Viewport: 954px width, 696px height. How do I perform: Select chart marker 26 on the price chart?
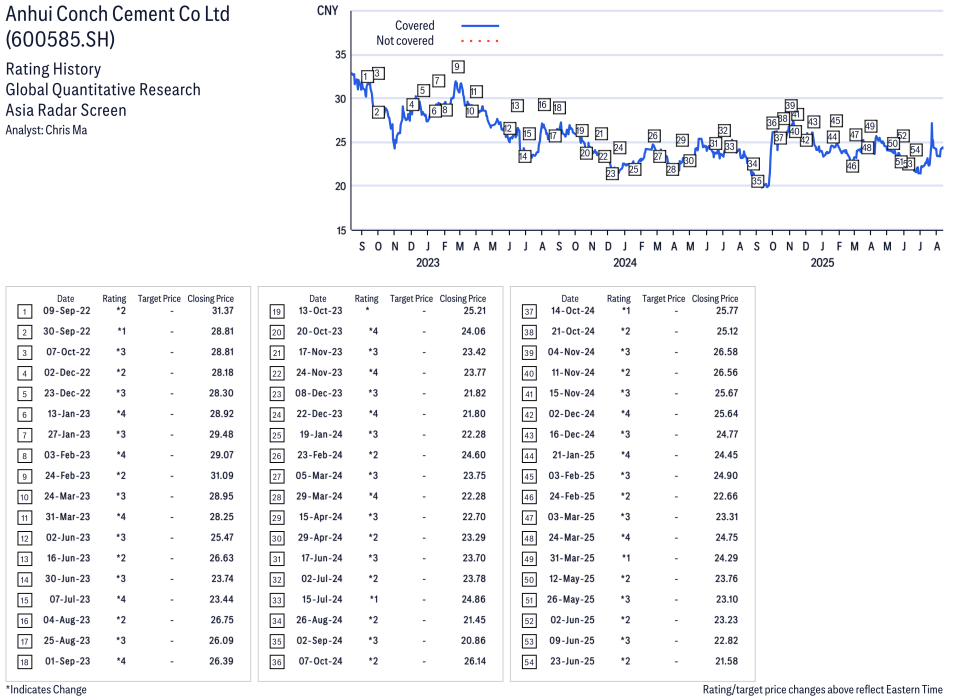tap(653, 136)
